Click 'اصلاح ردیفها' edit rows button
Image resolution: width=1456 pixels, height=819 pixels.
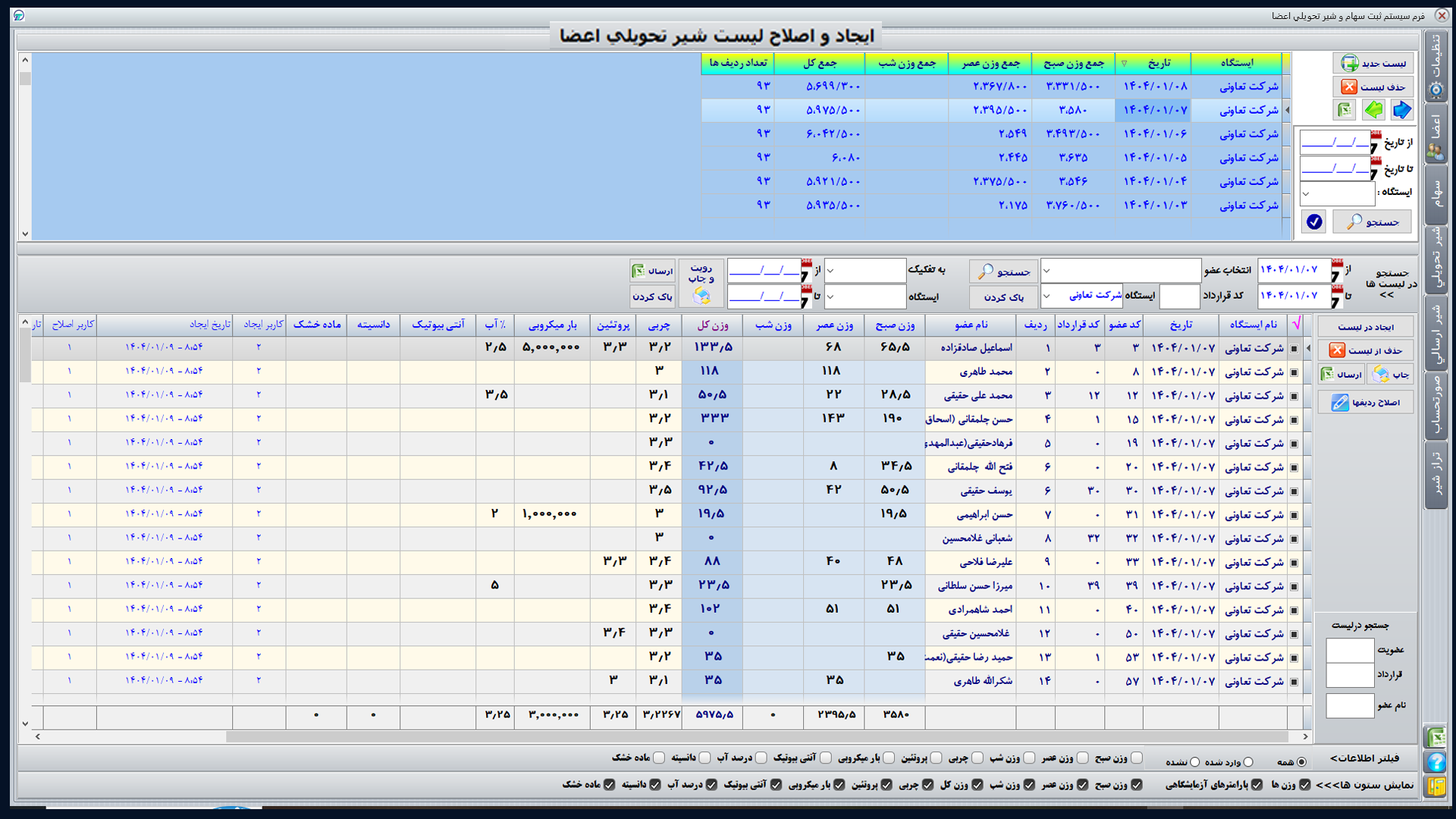click(1366, 403)
